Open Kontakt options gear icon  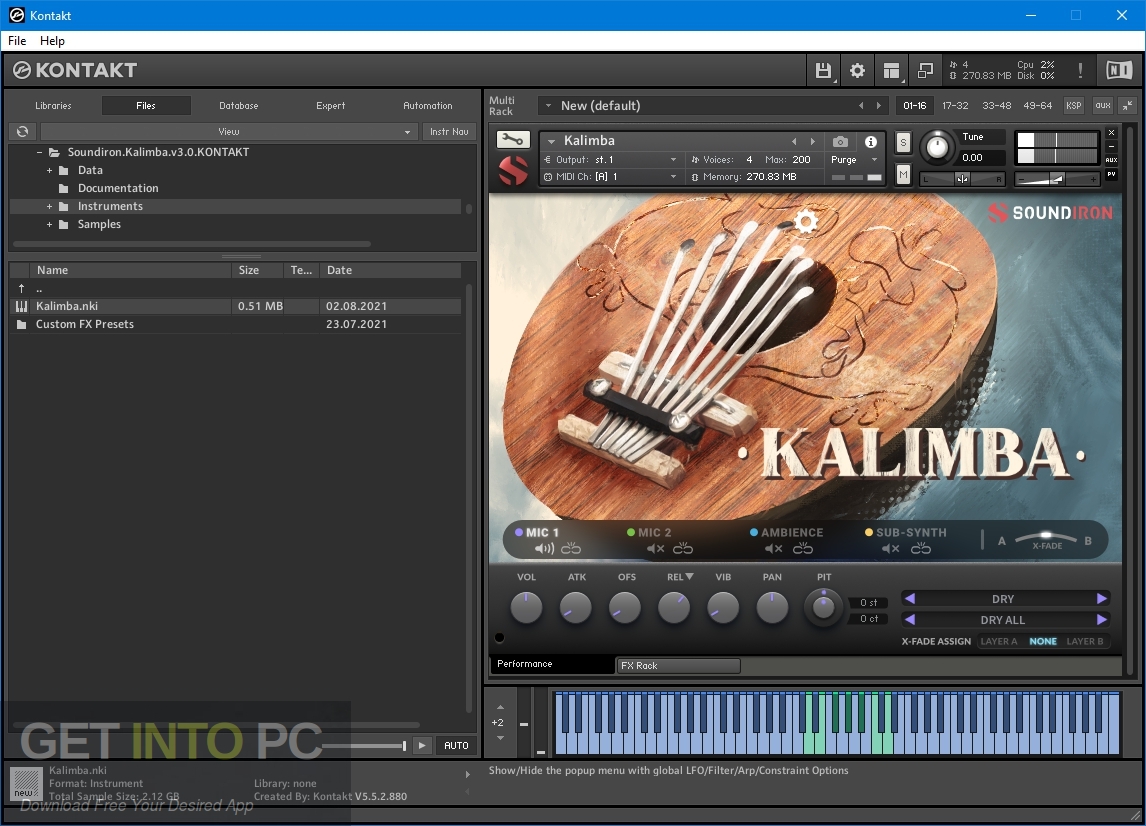point(857,70)
